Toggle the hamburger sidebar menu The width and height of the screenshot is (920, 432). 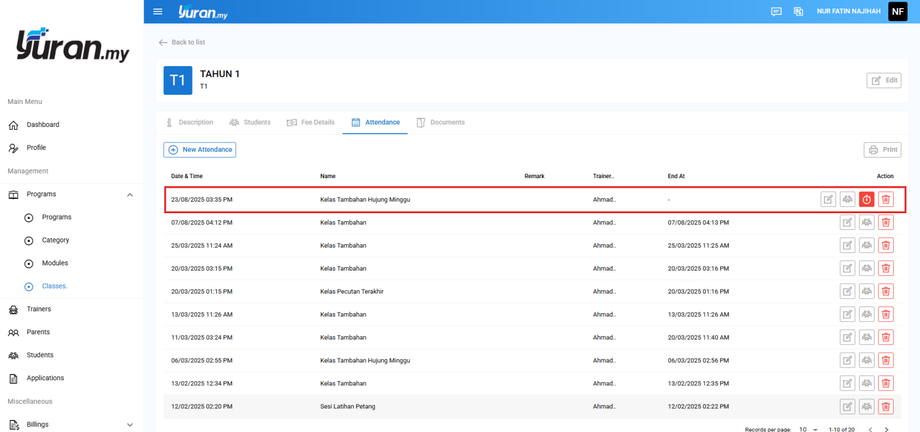pyautogui.click(x=158, y=12)
